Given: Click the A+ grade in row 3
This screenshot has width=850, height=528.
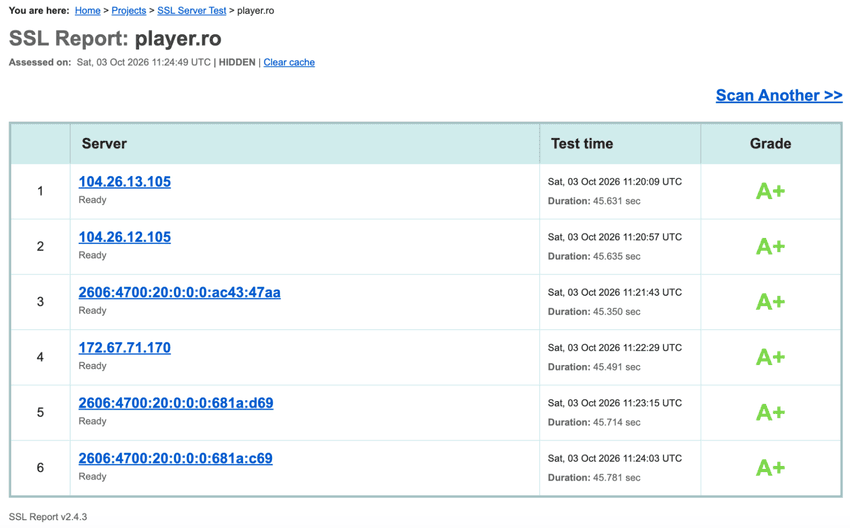Looking at the screenshot, I should coord(770,302).
